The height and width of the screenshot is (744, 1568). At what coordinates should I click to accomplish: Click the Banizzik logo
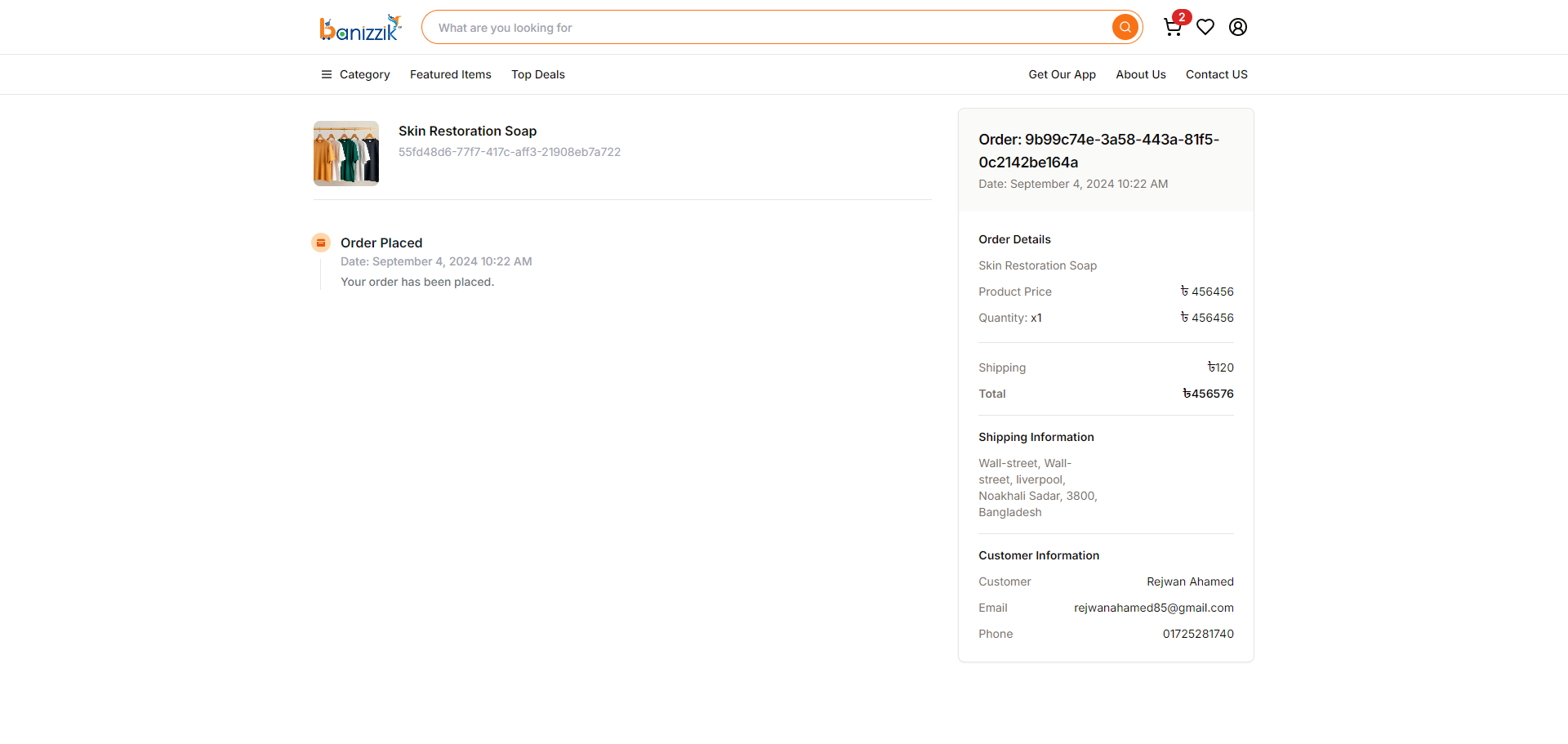(360, 28)
